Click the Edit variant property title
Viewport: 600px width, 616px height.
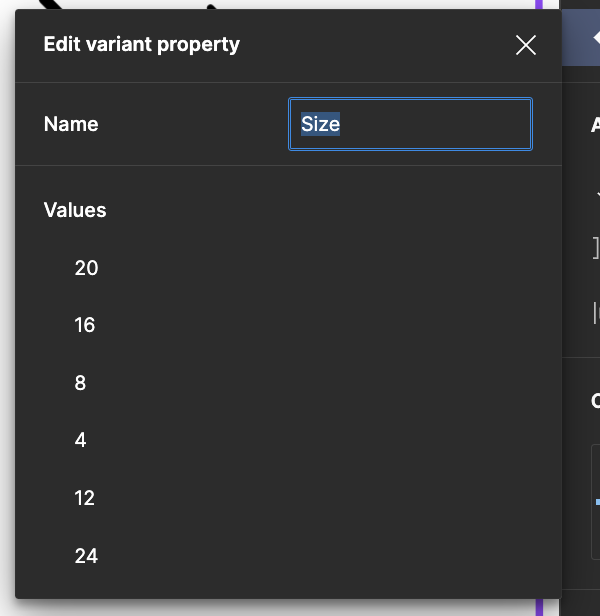(x=141, y=44)
